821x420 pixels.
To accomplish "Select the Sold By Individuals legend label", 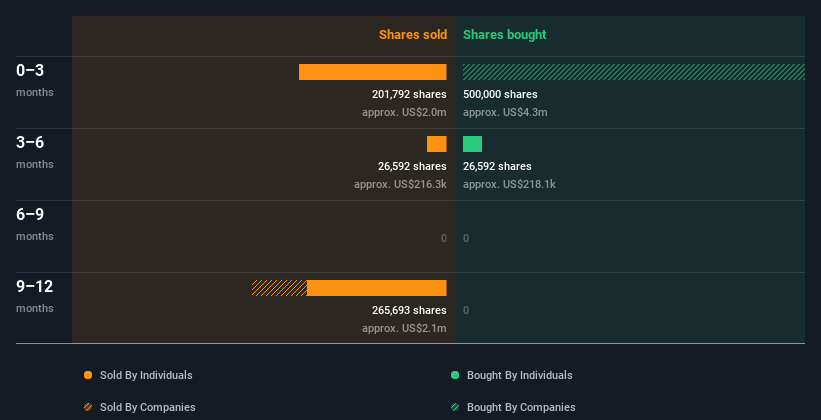I will pos(146,375).
